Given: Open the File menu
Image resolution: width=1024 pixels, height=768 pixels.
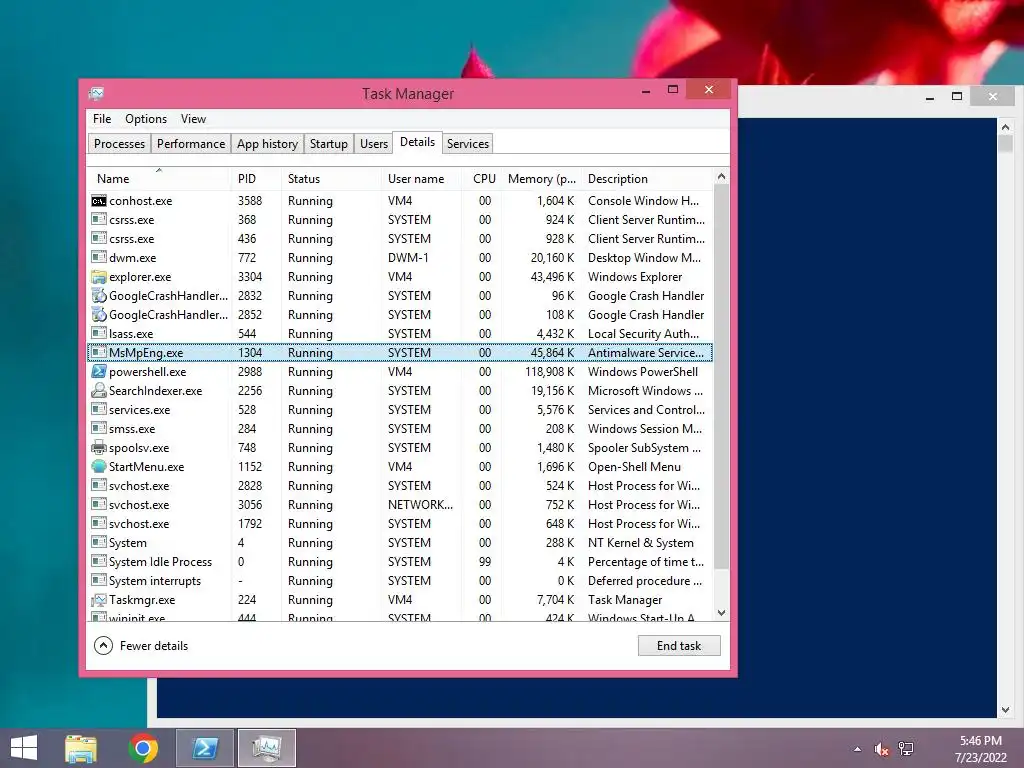Looking at the screenshot, I should coord(102,119).
